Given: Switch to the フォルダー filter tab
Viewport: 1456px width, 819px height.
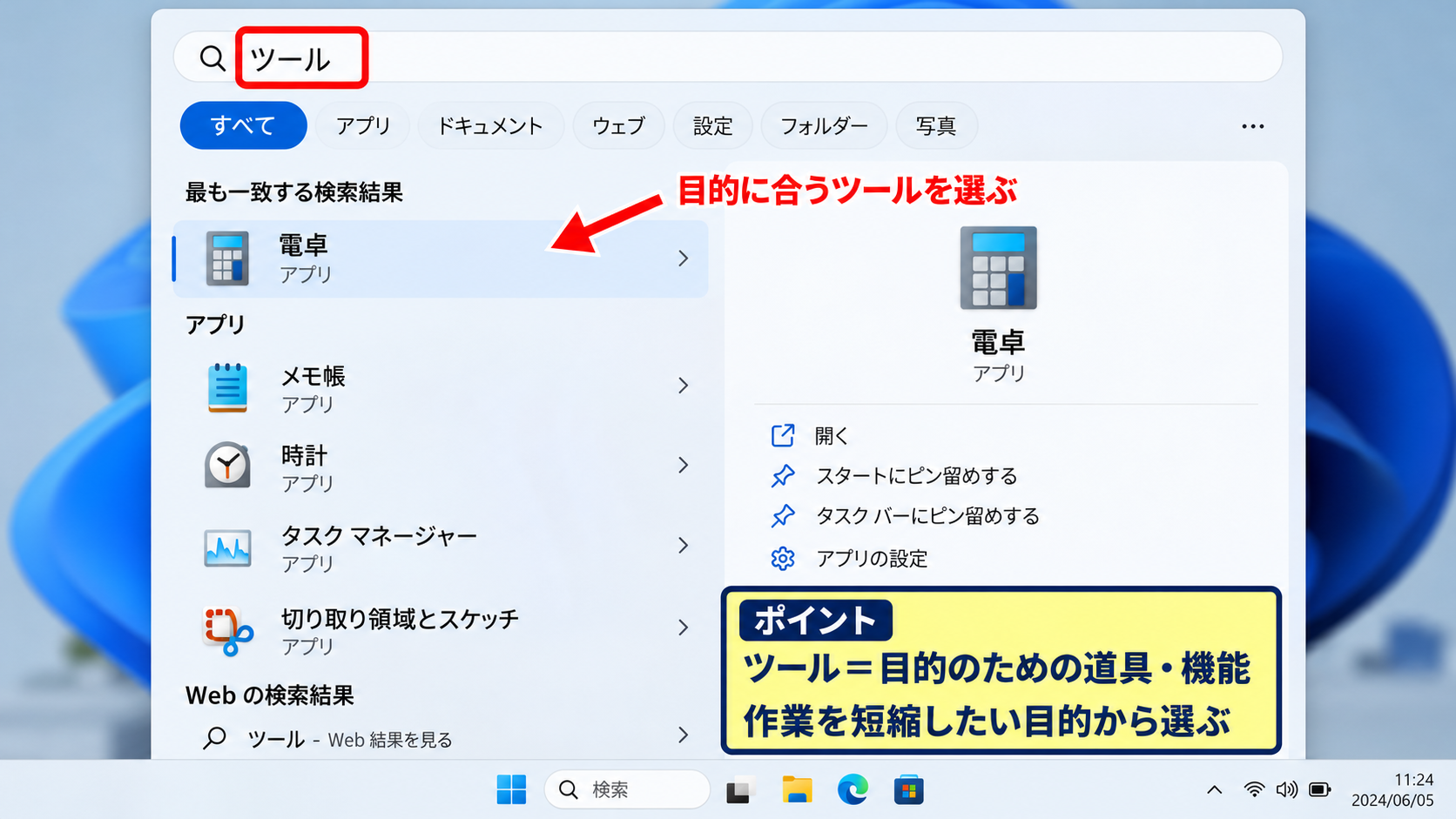Looking at the screenshot, I should [x=824, y=126].
